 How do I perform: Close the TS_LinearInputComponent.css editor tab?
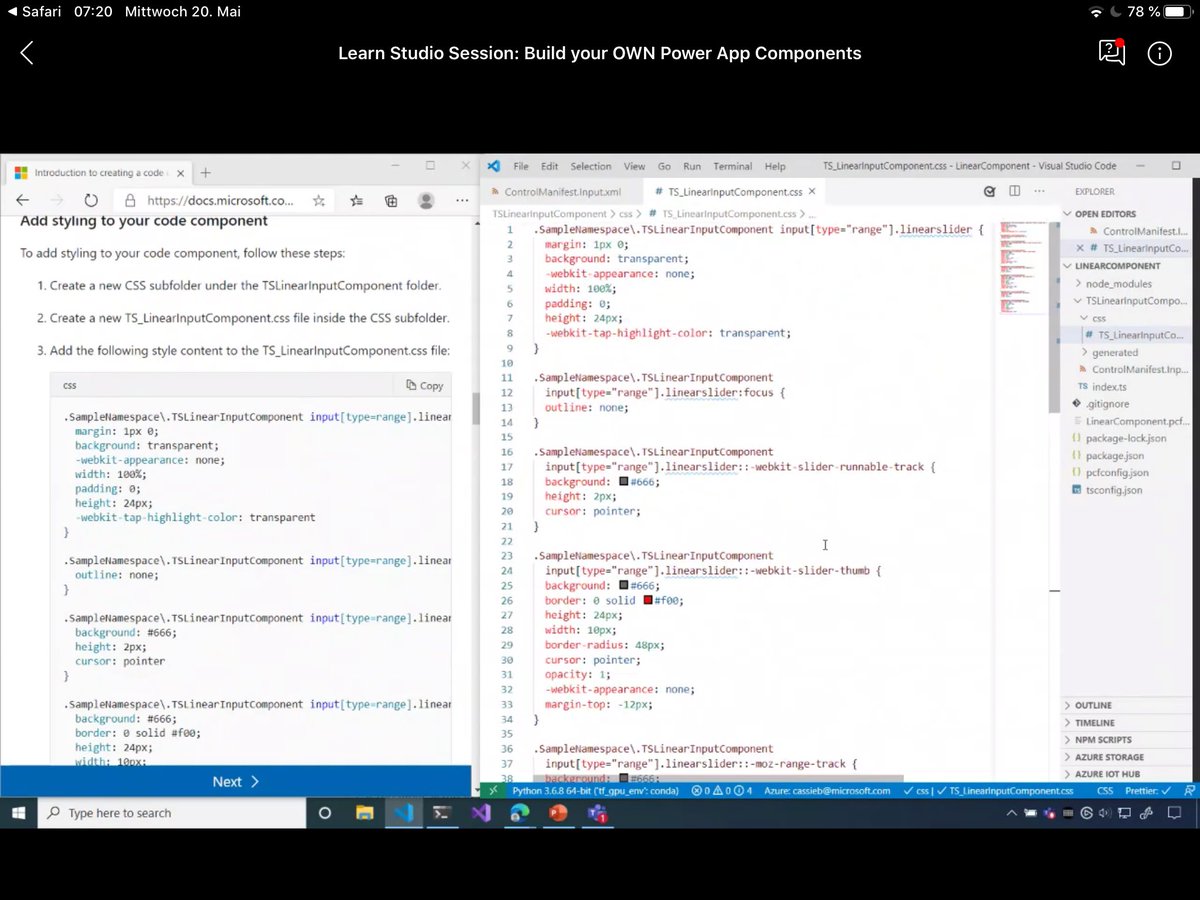pyautogui.click(x=812, y=191)
